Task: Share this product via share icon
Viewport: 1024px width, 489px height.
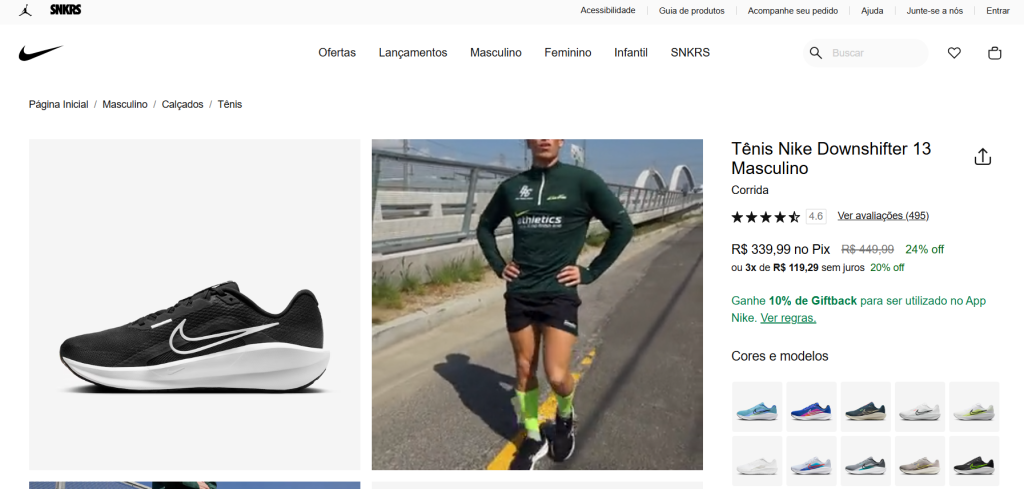Action: 982,157
